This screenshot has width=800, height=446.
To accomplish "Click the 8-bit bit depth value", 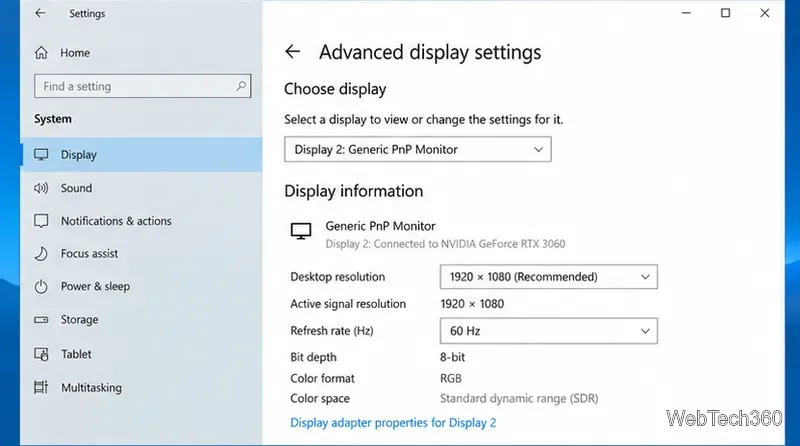I will tap(453, 357).
